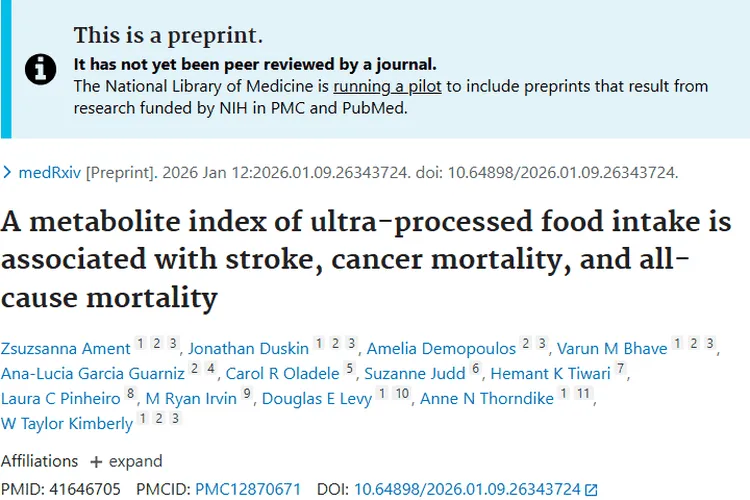Open author Suzanne Judd's link
Image resolution: width=750 pixels, height=500 pixels.
pos(414,374)
